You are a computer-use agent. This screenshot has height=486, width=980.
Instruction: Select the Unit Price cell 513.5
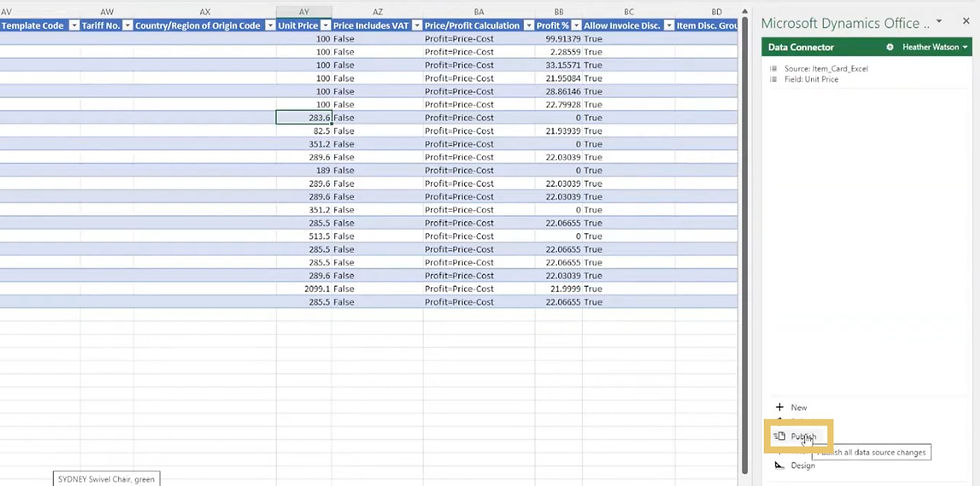click(x=304, y=236)
